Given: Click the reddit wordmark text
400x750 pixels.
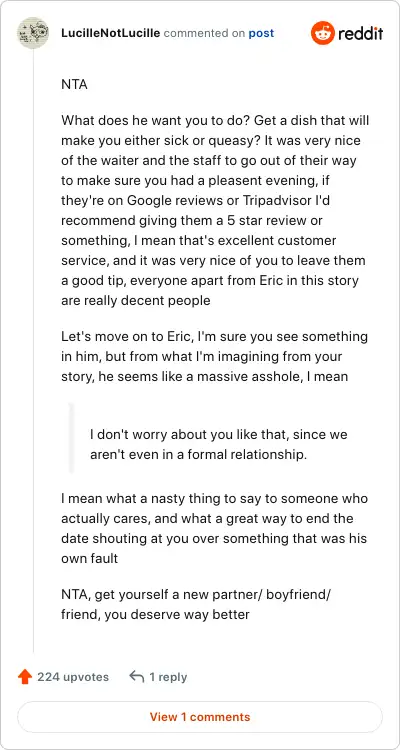Looking at the screenshot, I should pos(361,34).
